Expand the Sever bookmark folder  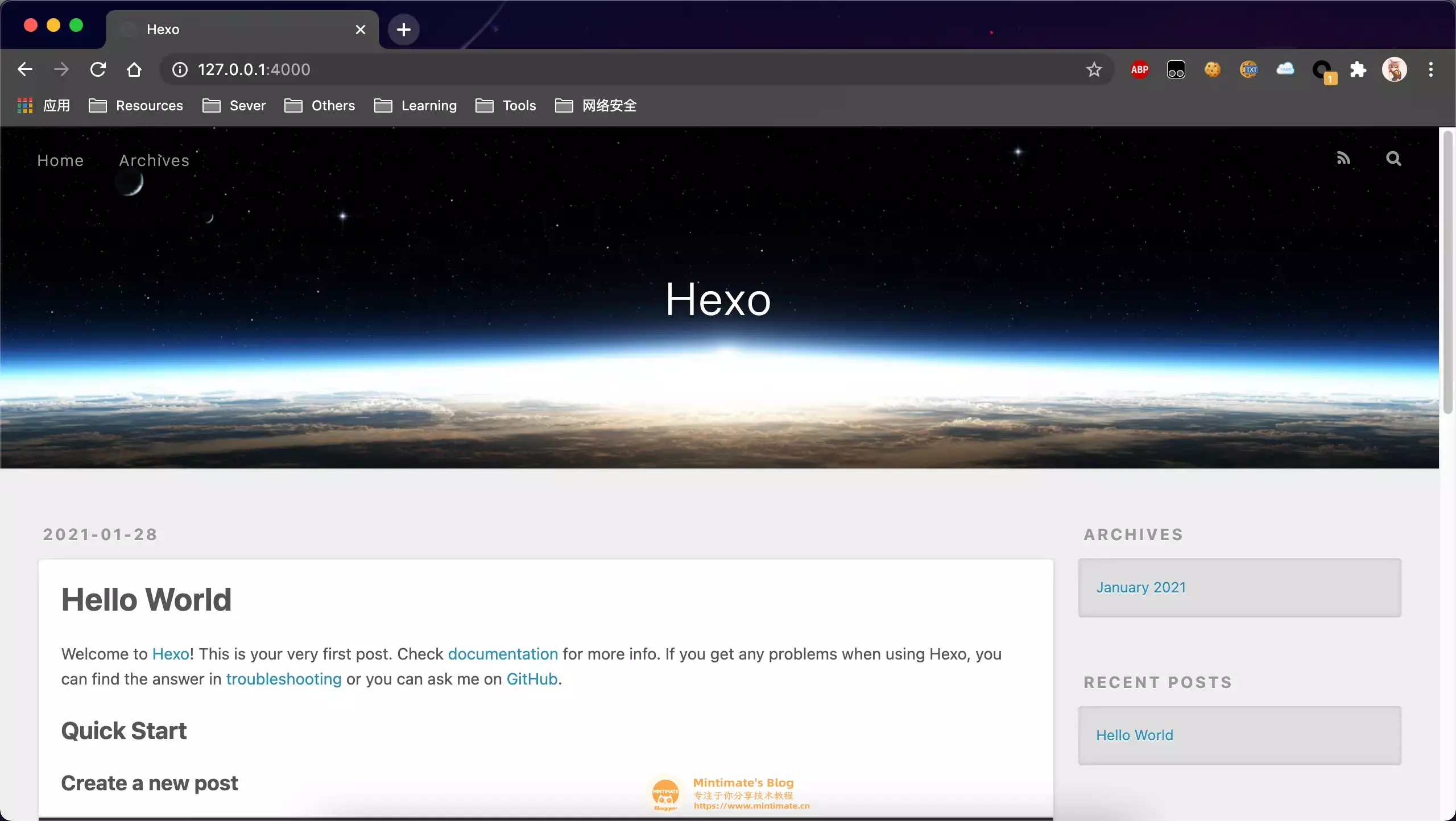(234, 106)
